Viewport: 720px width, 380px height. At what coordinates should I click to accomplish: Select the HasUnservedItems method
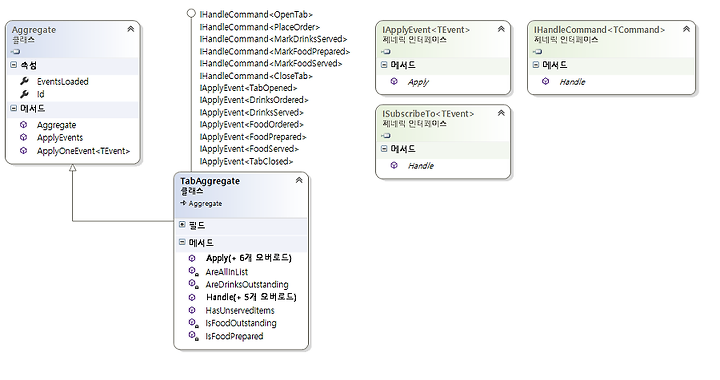(x=240, y=311)
